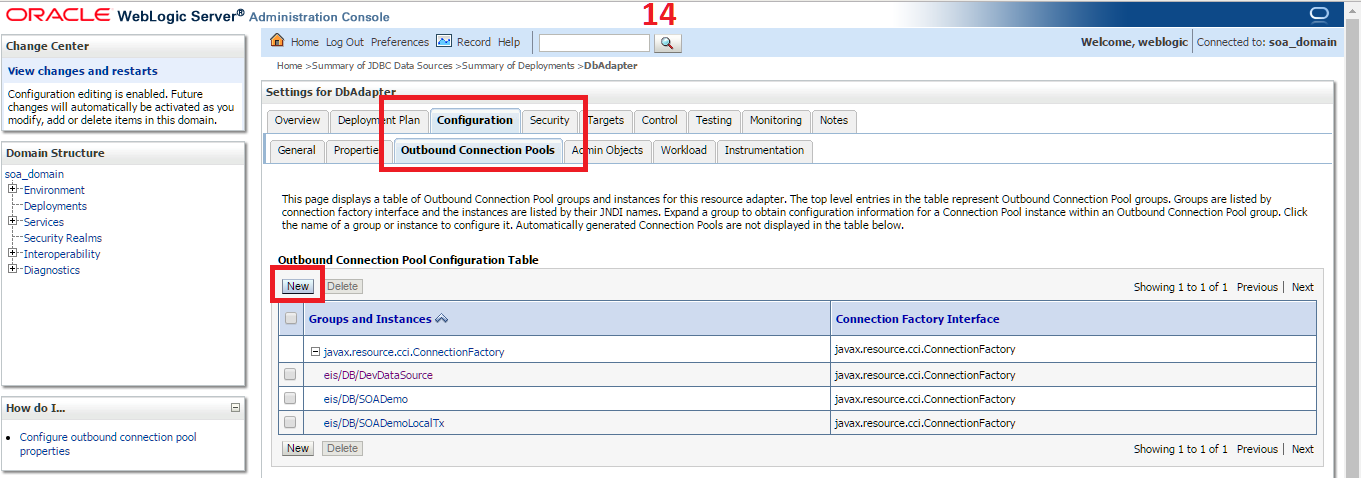
Task: Open Deployments in Domain Structure tree
Action: coord(55,206)
